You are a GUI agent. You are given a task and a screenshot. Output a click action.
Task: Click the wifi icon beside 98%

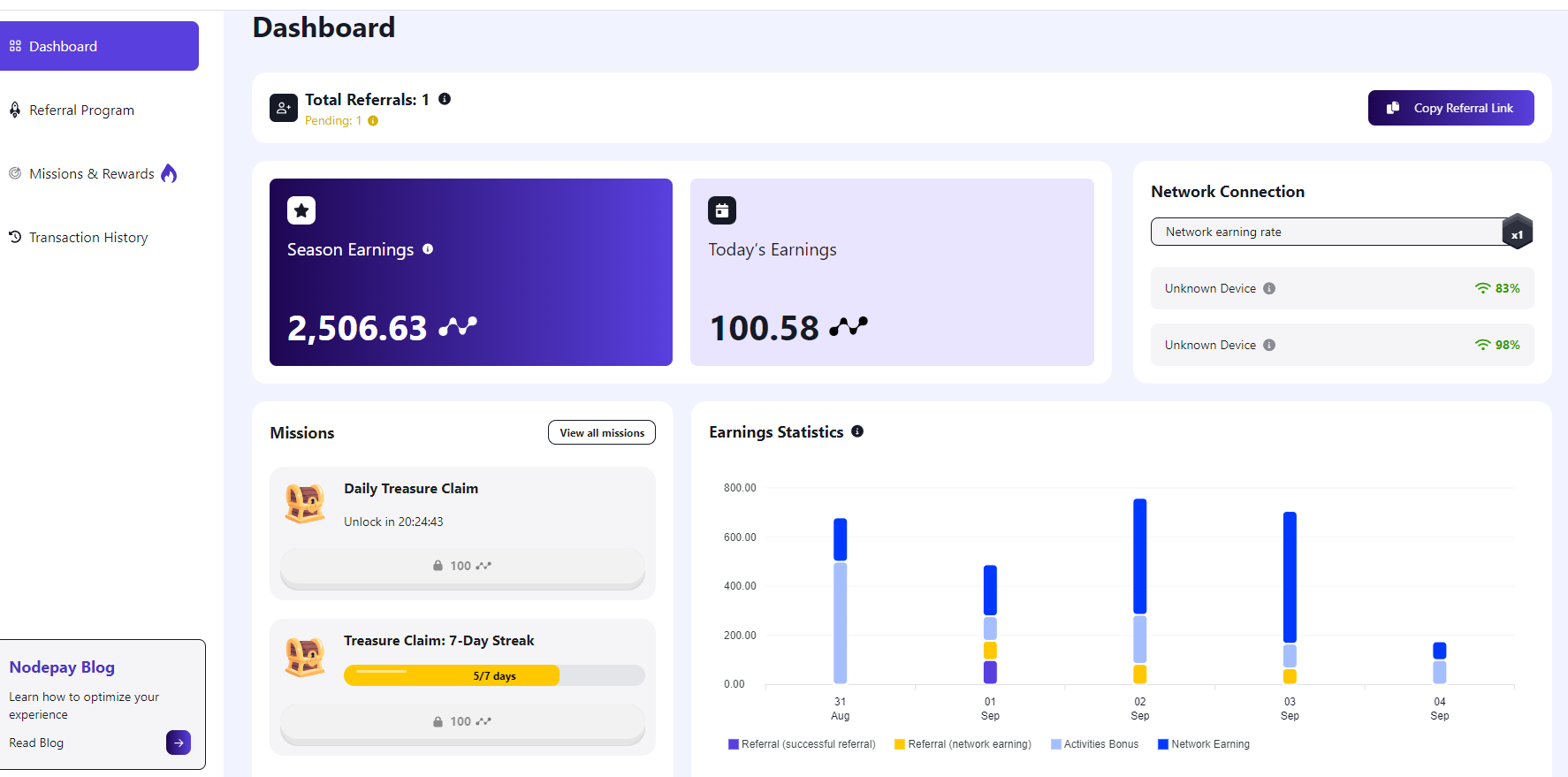pyautogui.click(x=1482, y=345)
